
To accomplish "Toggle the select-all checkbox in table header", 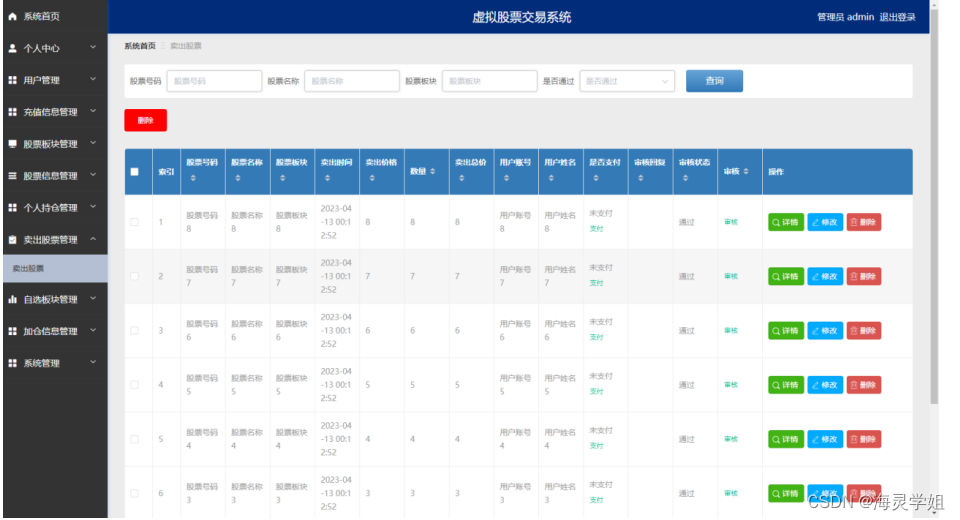I will coord(135,172).
